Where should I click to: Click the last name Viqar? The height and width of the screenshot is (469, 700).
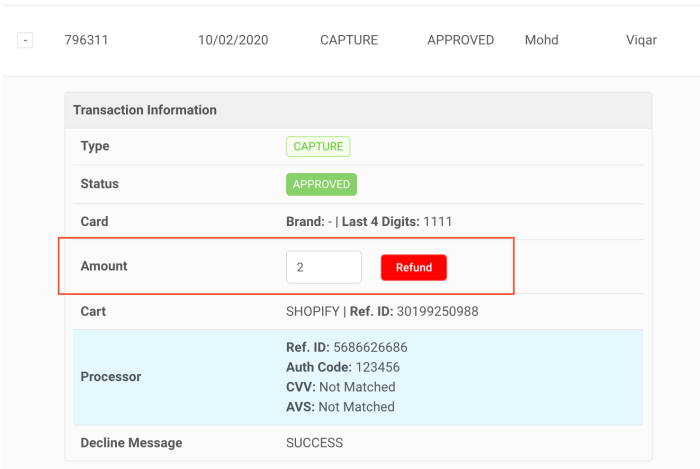click(641, 41)
